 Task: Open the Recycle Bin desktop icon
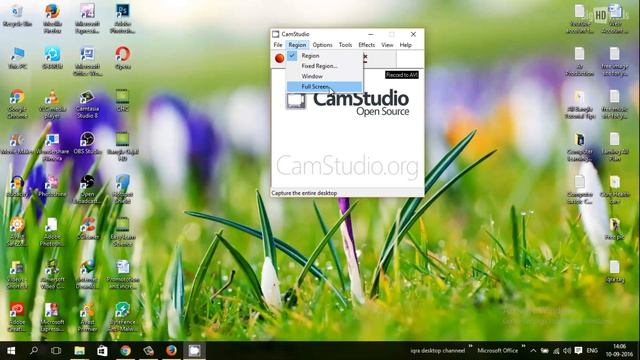(x=17, y=16)
